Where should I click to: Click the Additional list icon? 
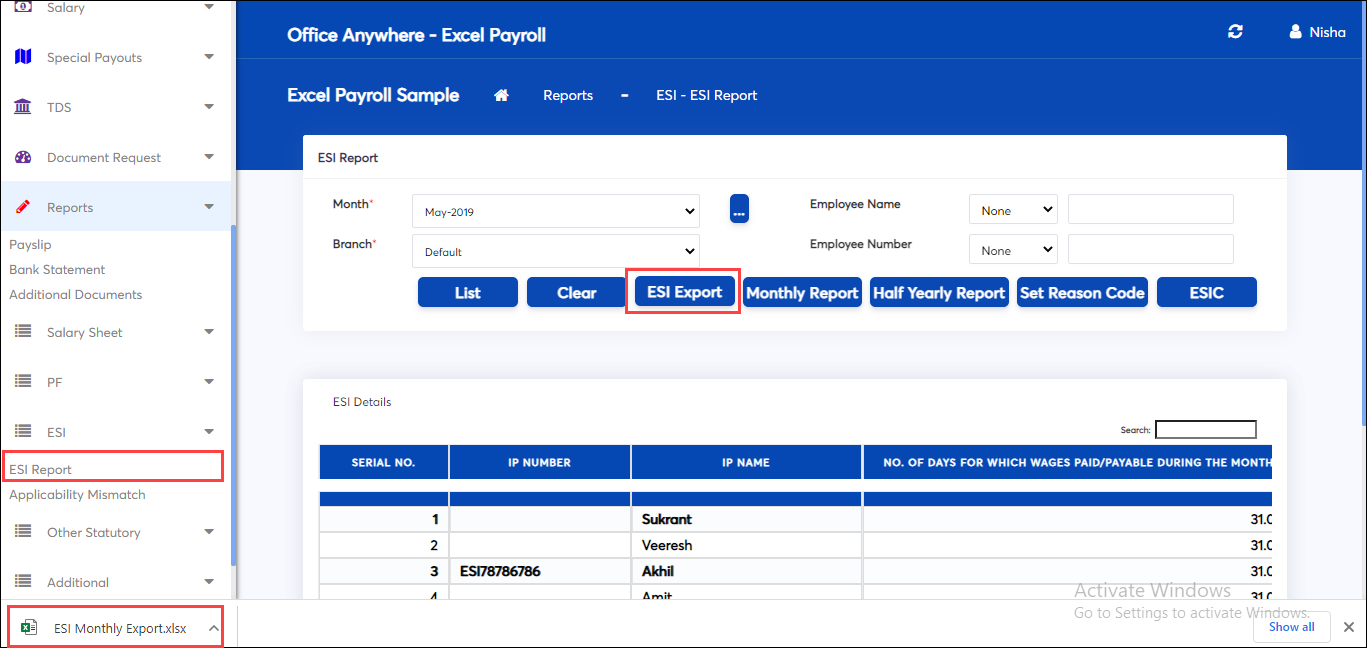(23, 582)
